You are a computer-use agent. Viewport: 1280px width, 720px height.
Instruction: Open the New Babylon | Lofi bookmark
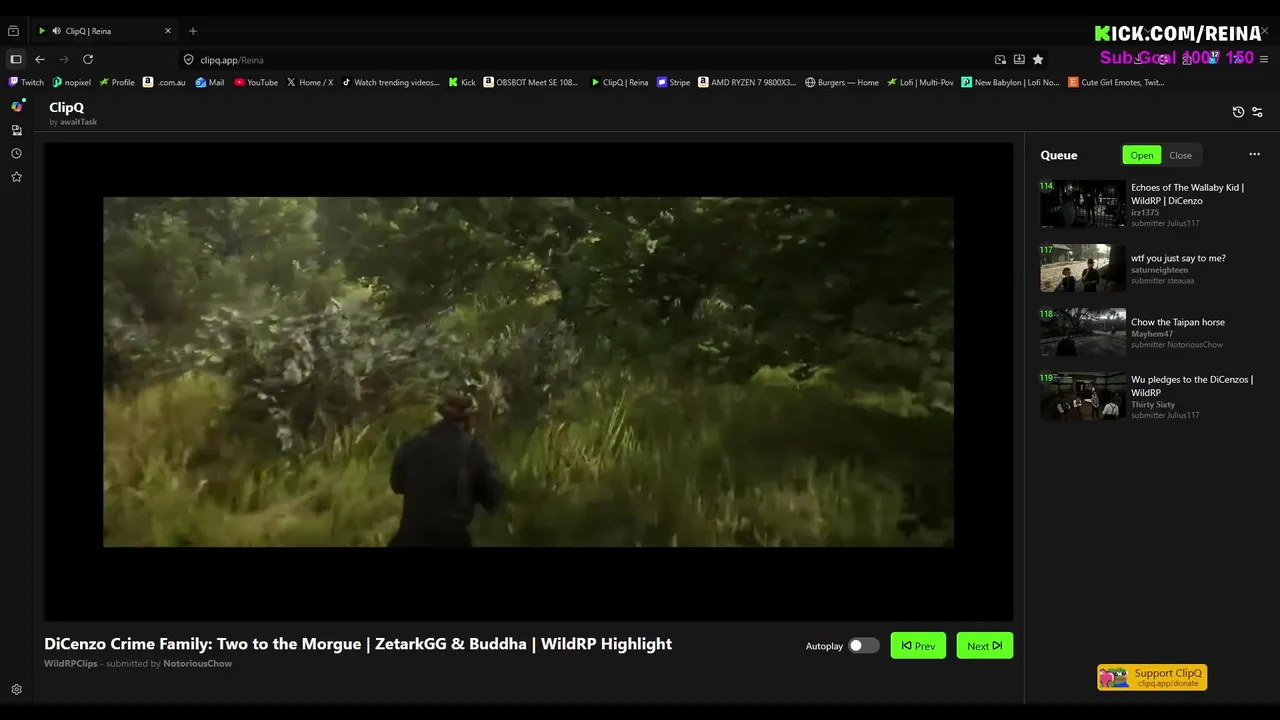coord(1010,82)
